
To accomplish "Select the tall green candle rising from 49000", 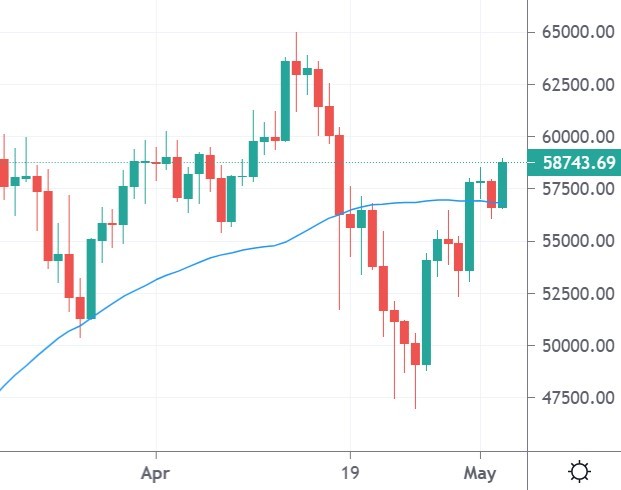I will coord(426,312).
